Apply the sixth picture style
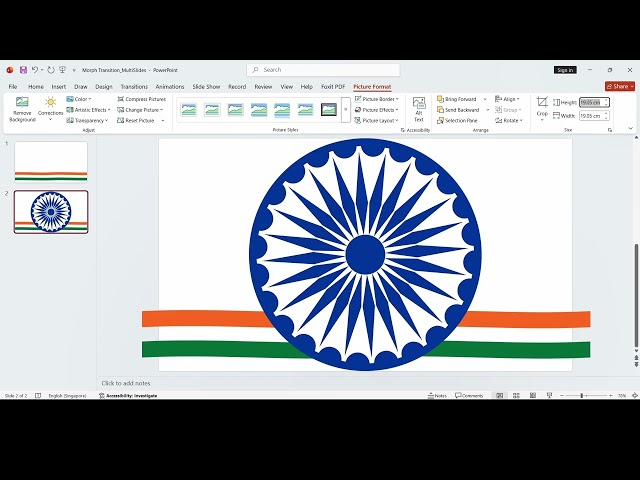The height and width of the screenshot is (480, 640). (x=305, y=109)
